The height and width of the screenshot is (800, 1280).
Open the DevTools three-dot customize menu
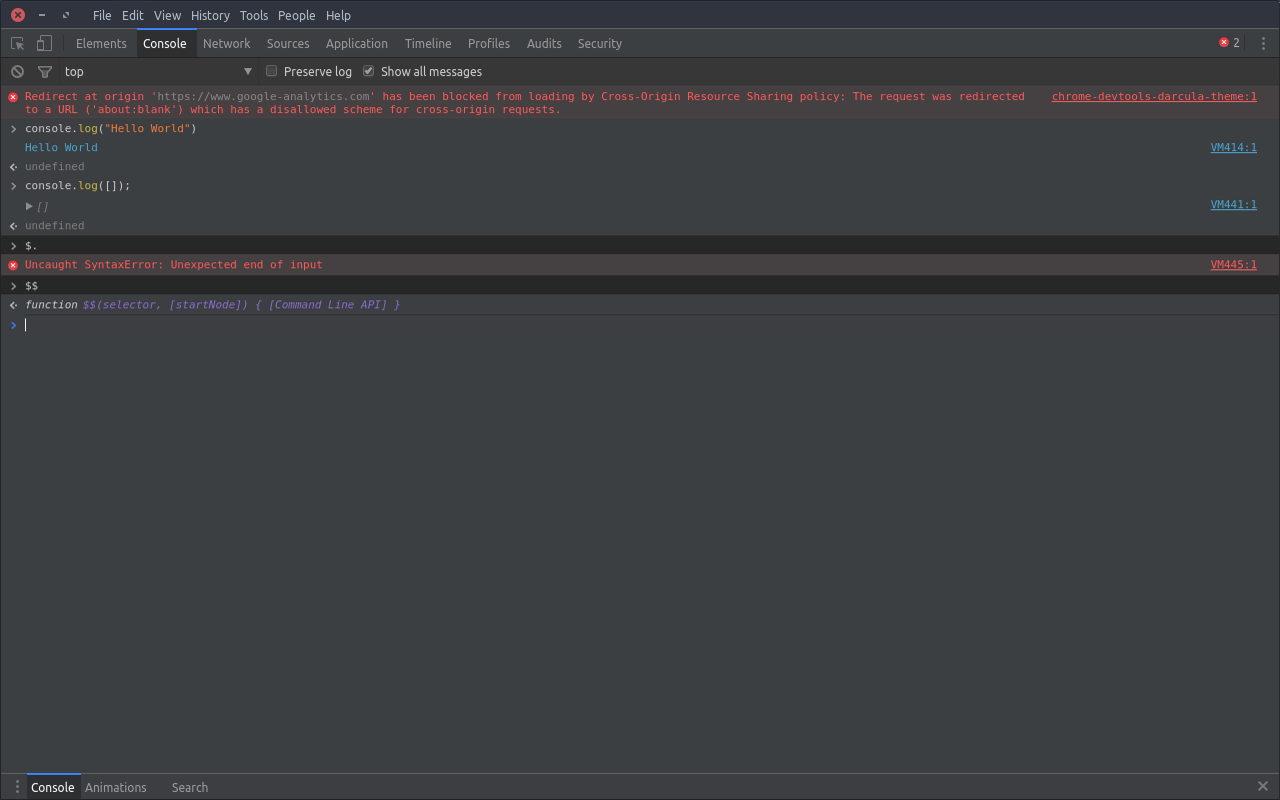coord(1263,43)
